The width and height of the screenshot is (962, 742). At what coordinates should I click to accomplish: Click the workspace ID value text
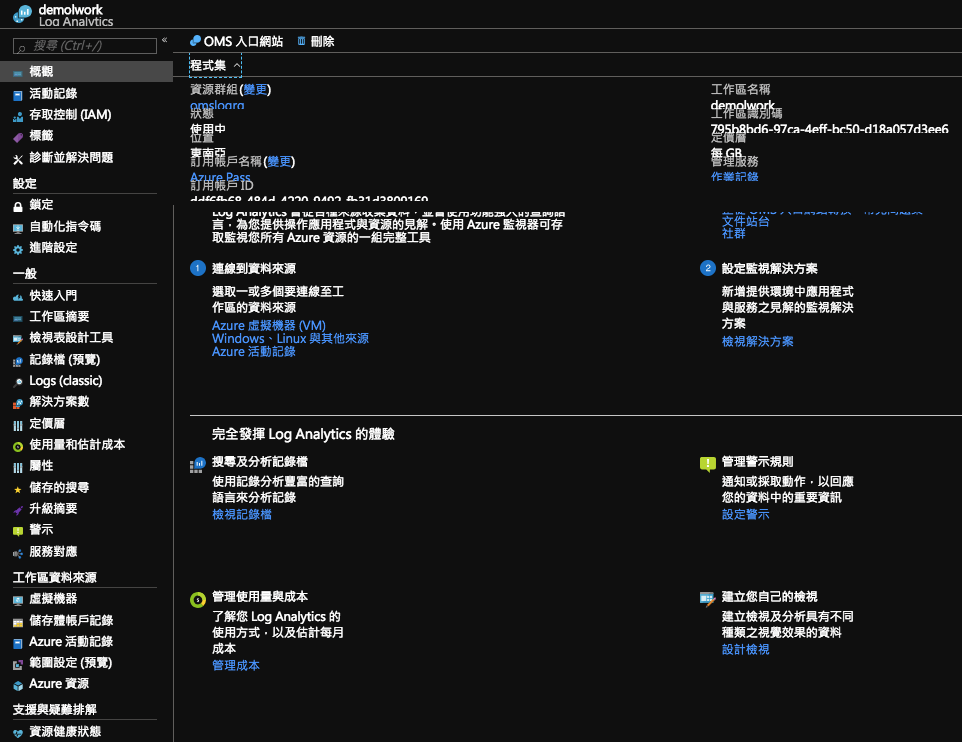(829, 129)
